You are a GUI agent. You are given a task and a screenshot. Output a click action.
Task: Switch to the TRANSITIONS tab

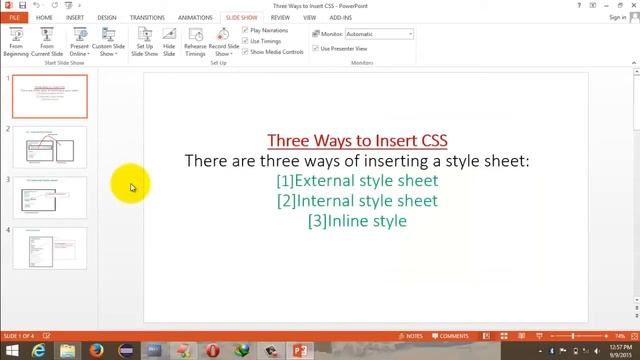coord(147,18)
